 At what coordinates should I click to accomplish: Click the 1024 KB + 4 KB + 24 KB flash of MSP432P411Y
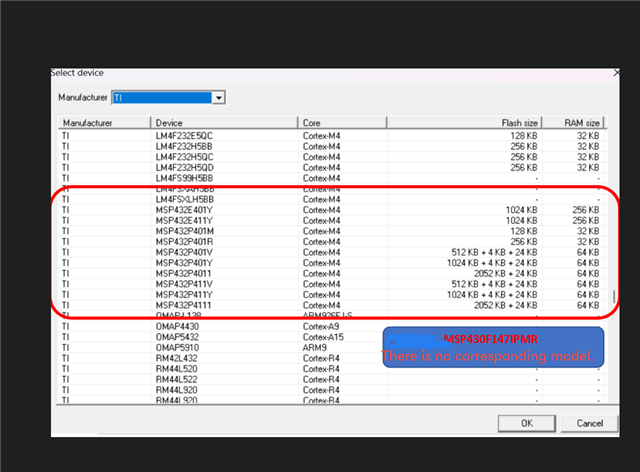tap(492, 295)
